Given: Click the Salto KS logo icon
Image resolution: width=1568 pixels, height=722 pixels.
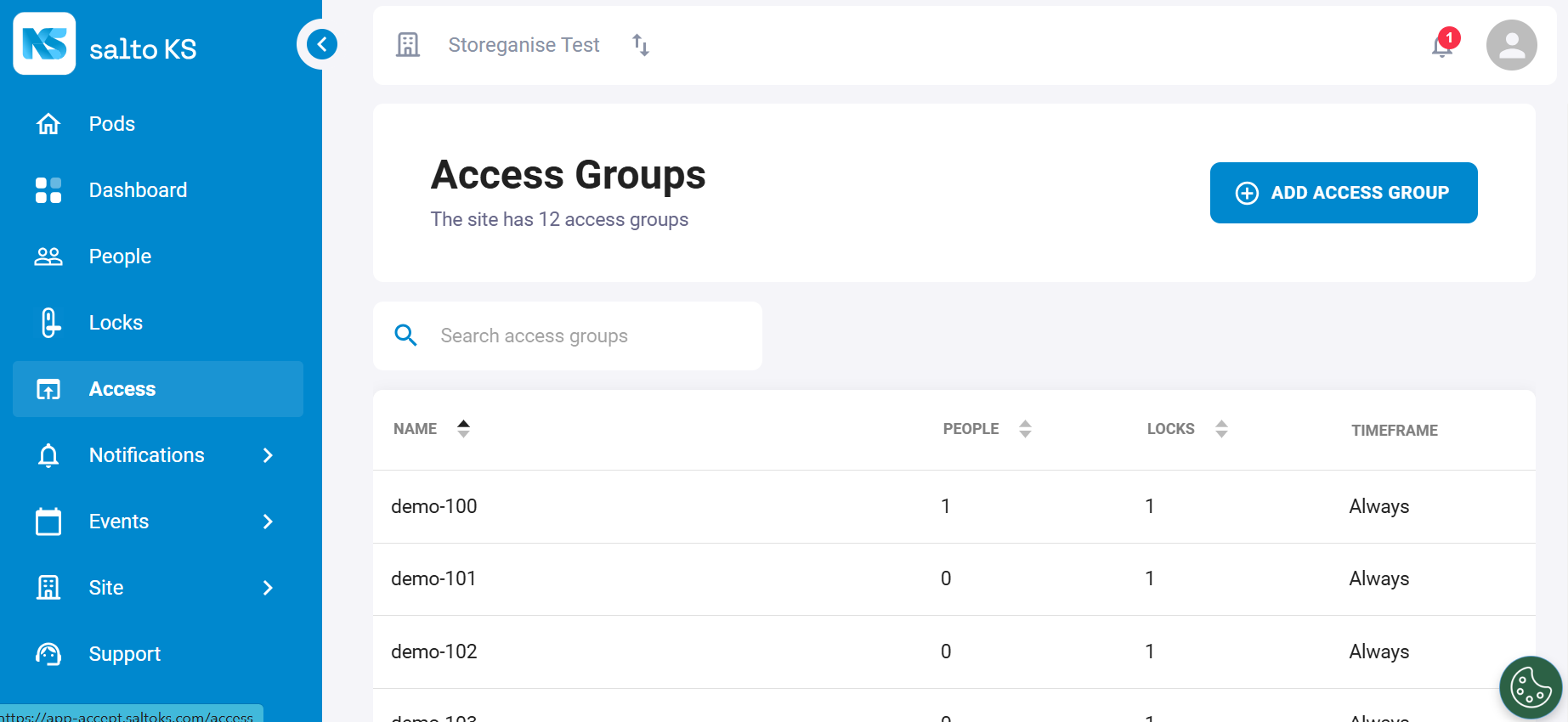Looking at the screenshot, I should [44, 44].
